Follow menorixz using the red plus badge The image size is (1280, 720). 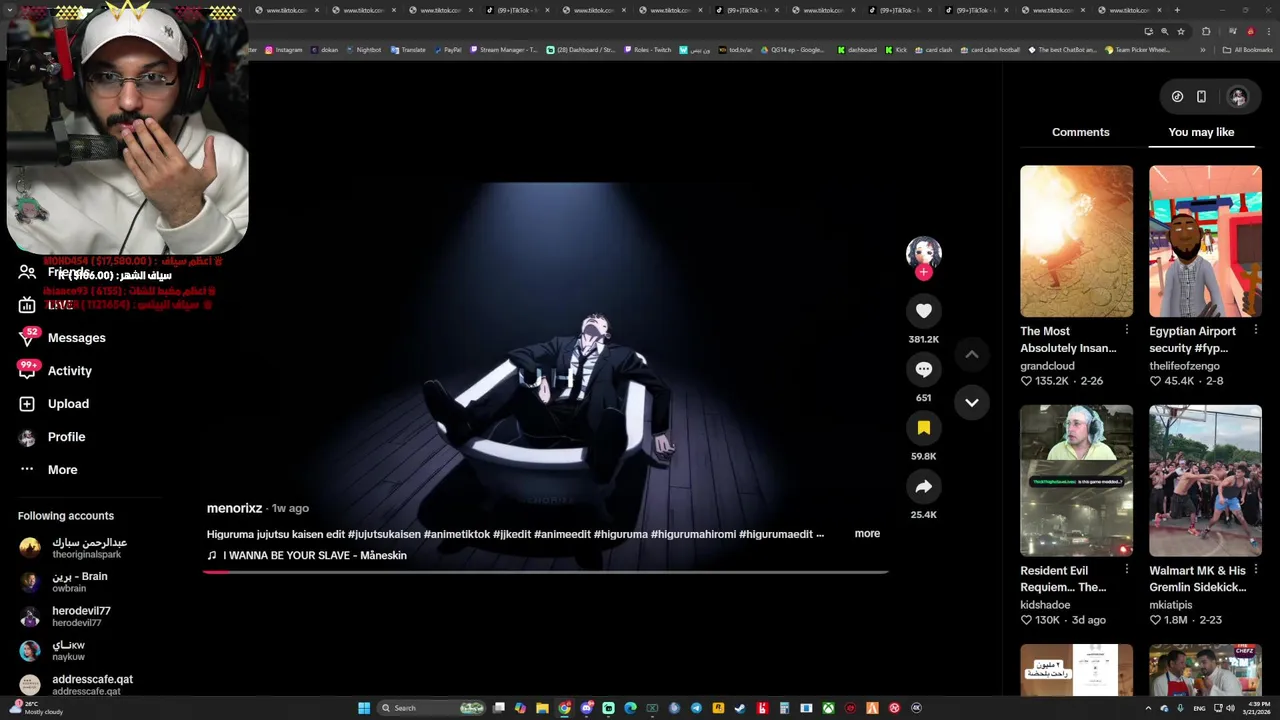pos(923,272)
